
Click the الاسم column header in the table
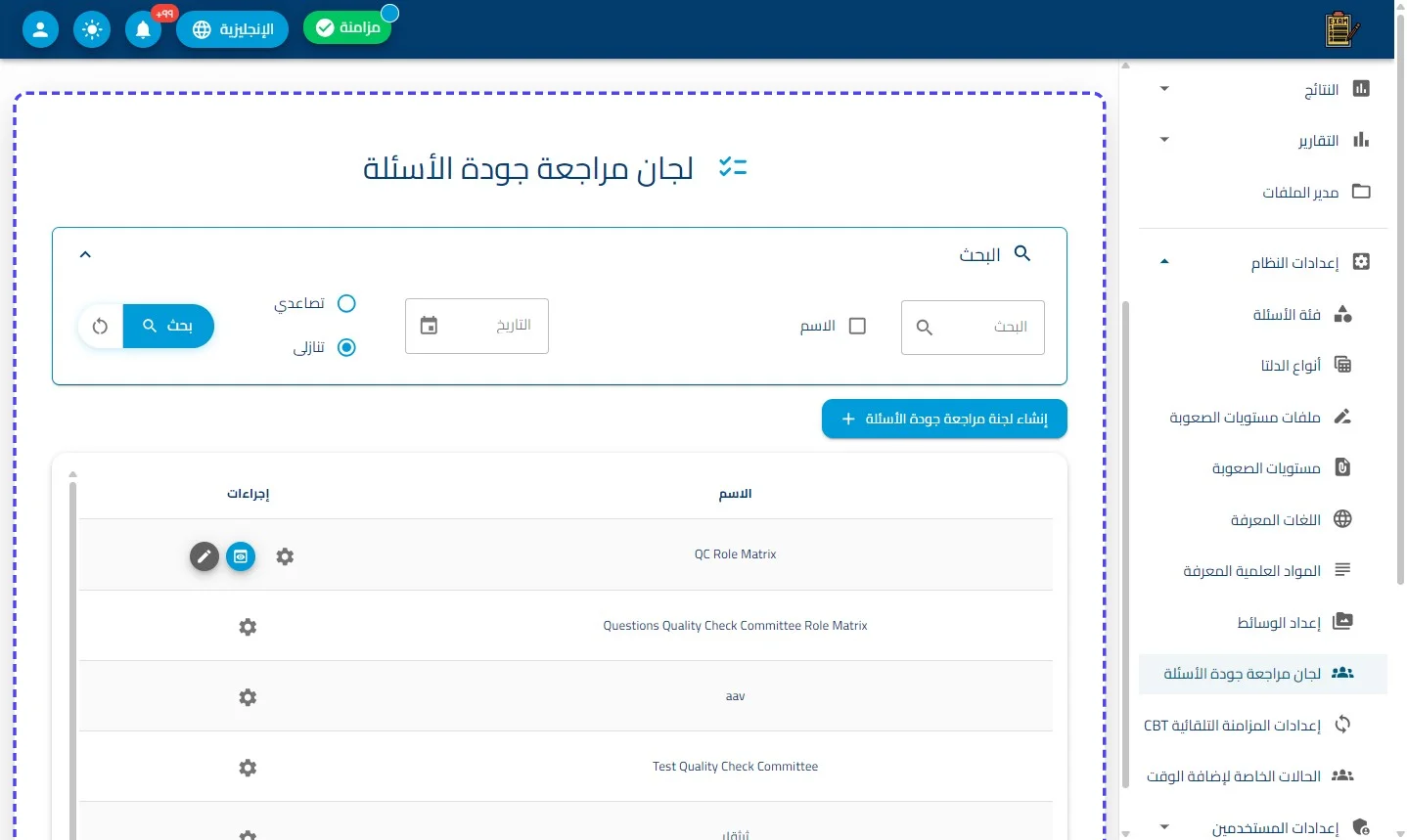[x=736, y=494]
